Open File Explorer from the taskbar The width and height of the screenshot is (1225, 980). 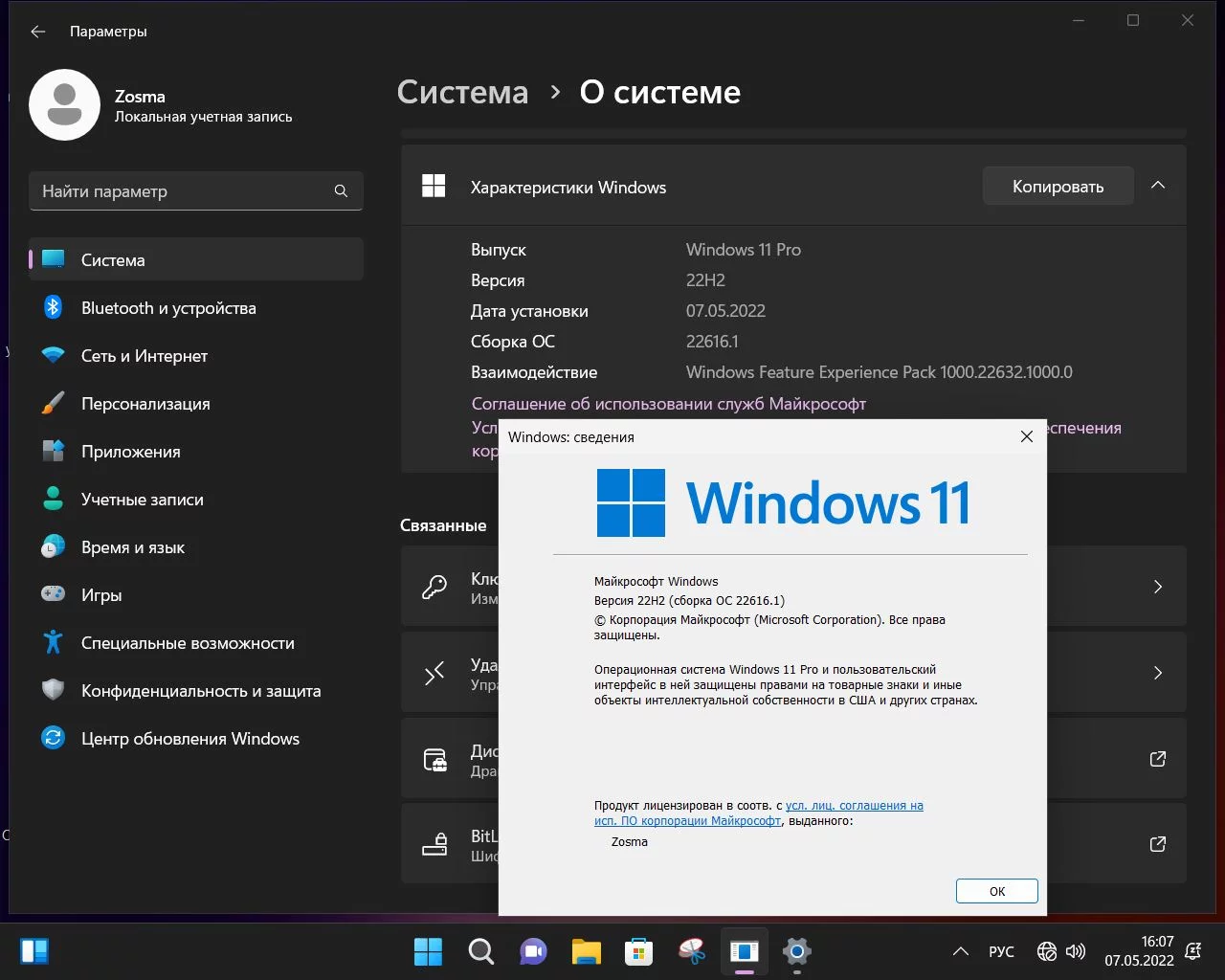pos(586,951)
